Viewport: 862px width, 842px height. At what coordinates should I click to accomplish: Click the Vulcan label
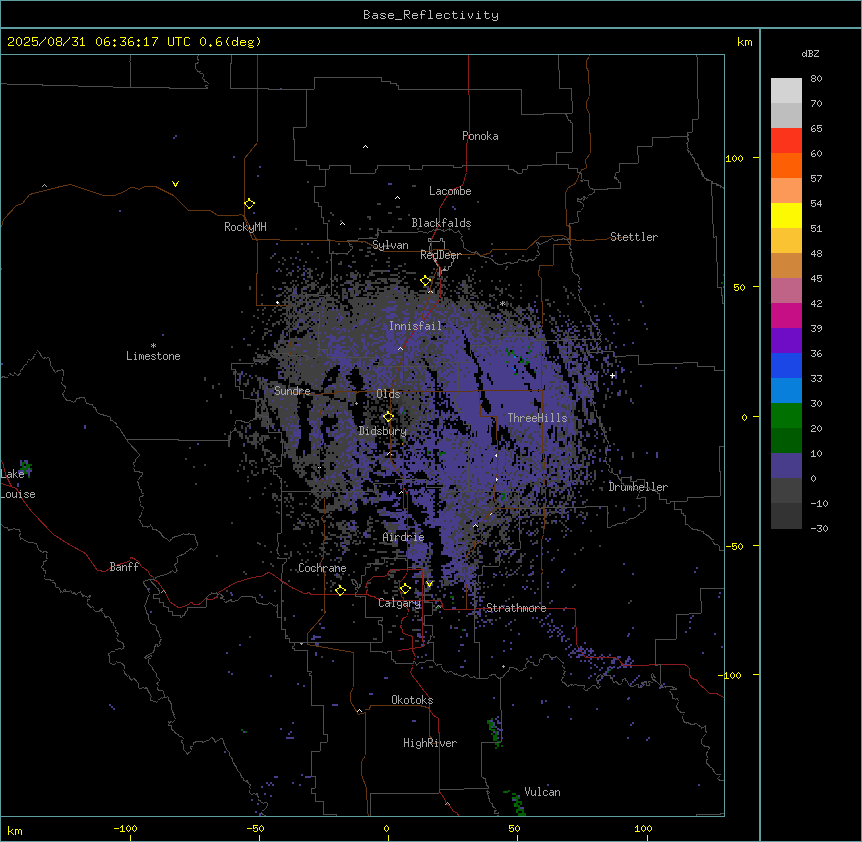tap(543, 792)
